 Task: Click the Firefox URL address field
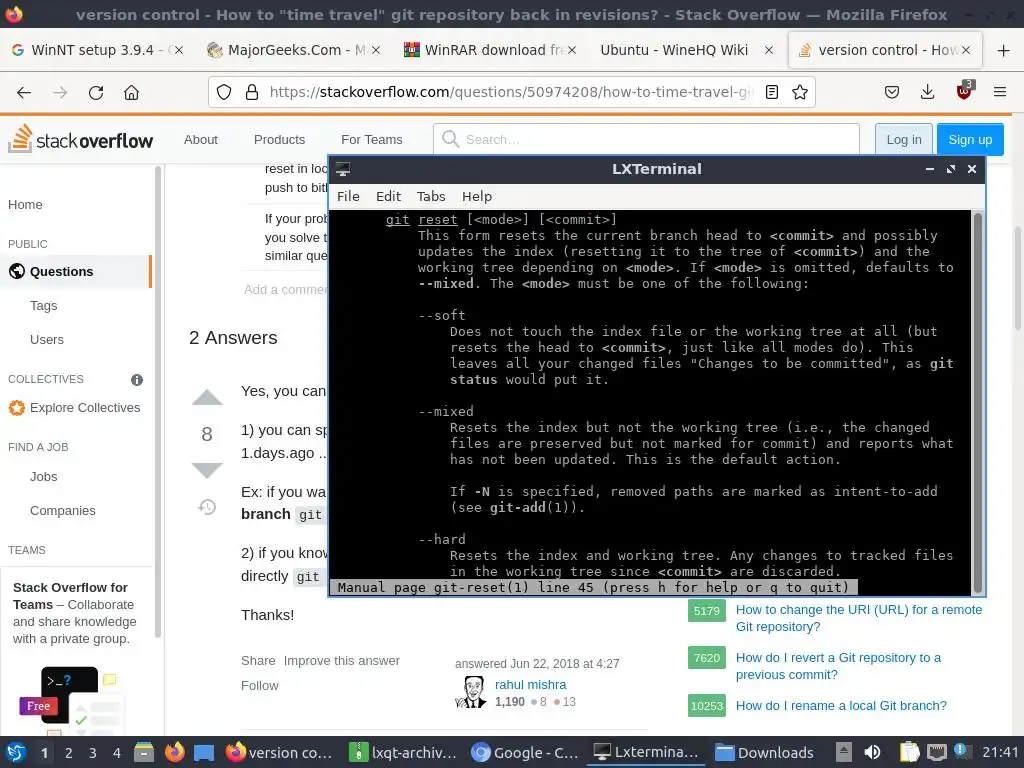[x=511, y=92]
